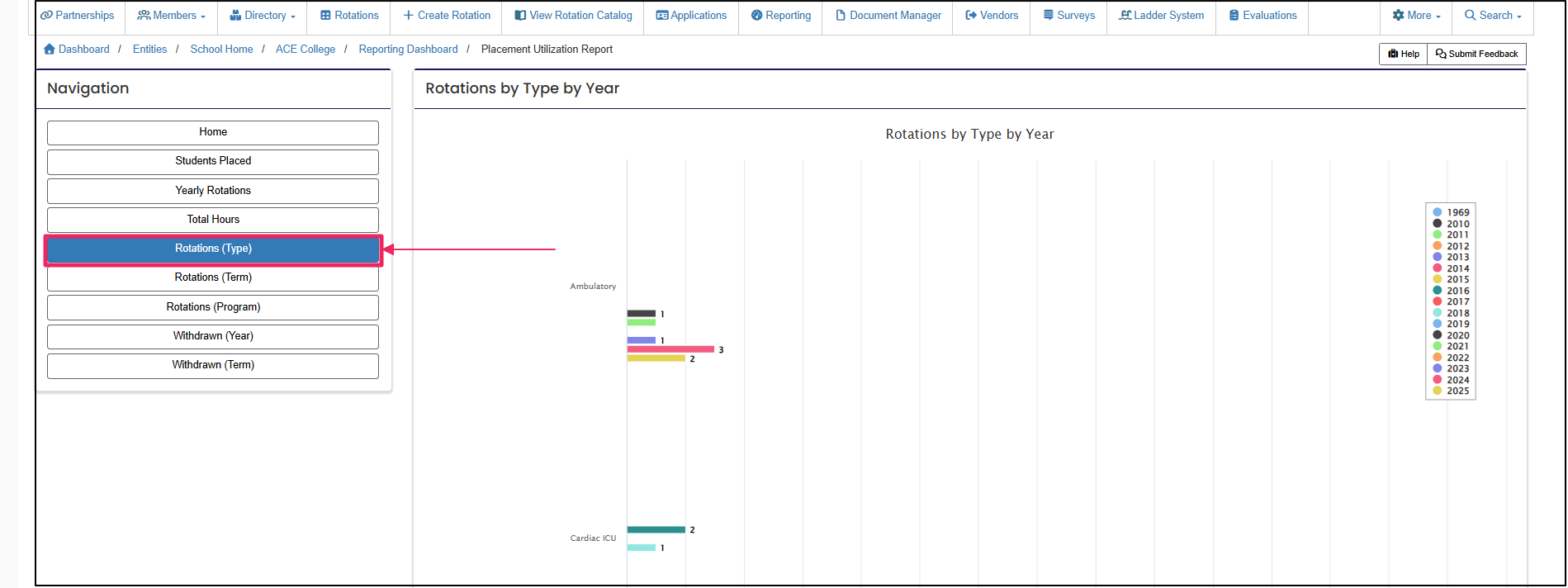The width and height of the screenshot is (1568, 588).
Task: Open Rotations (Term) report
Action: pos(213,277)
